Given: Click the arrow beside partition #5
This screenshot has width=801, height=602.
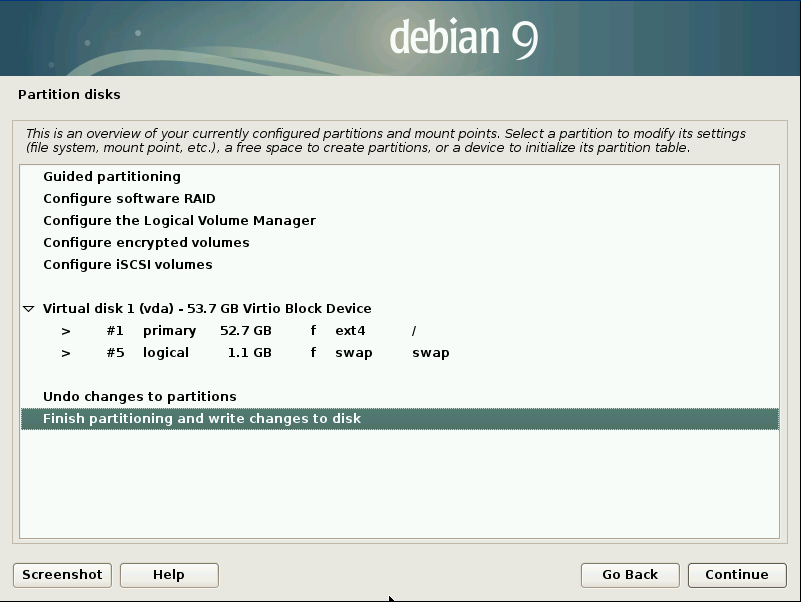Looking at the screenshot, I should pos(66,353).
